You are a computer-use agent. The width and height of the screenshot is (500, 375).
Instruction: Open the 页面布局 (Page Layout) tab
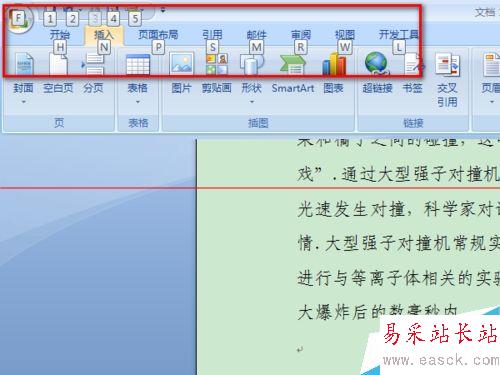158,35
